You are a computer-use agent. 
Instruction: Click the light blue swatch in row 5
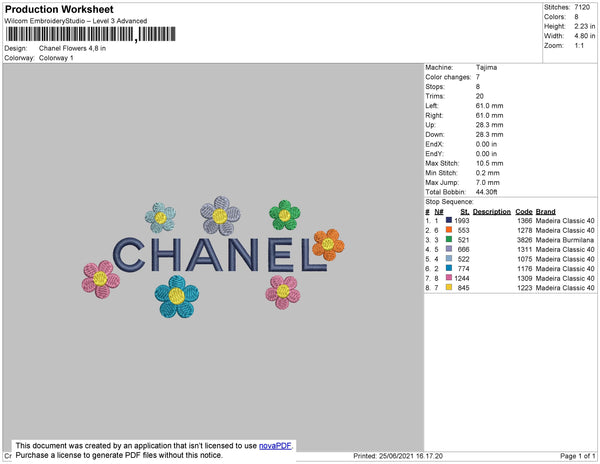[x=449, y=258]
